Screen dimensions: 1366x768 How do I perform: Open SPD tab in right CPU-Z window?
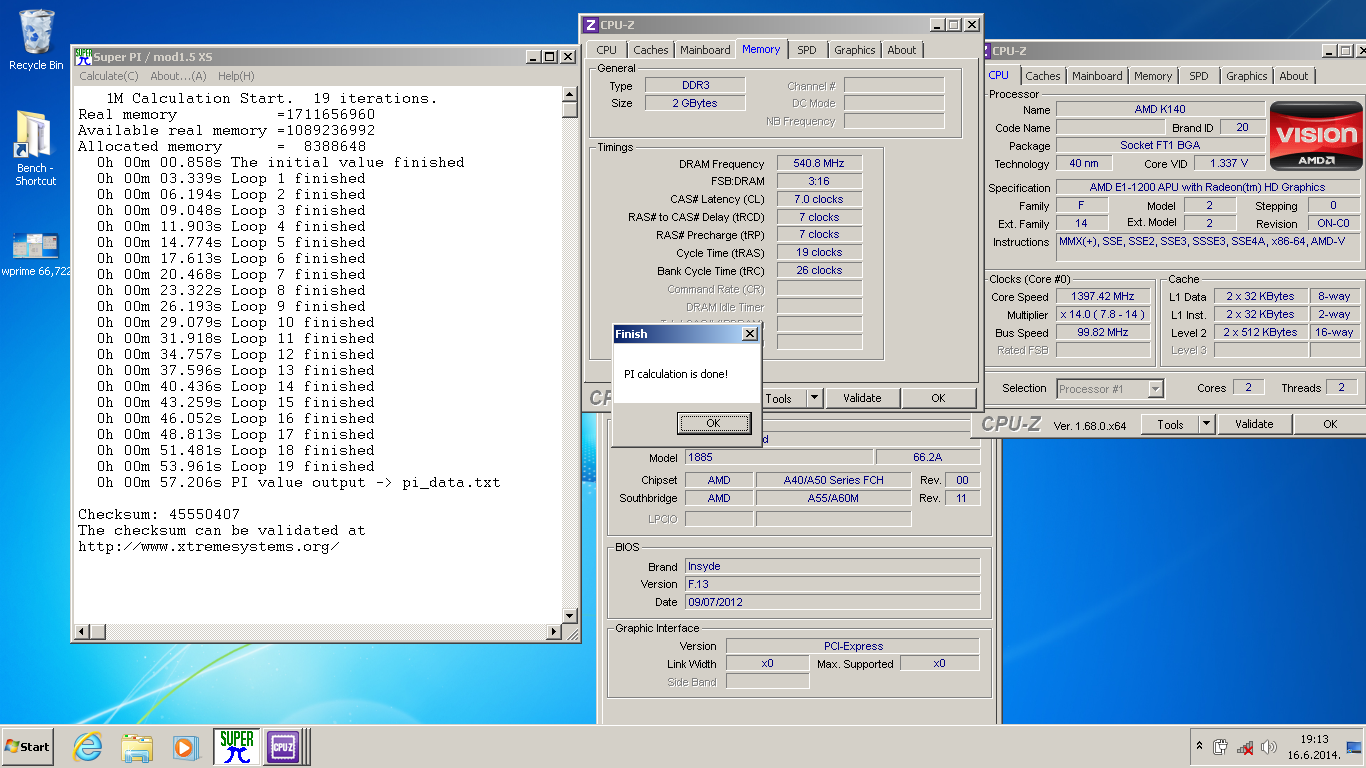pyautogui.click(x=1199, y=76)
